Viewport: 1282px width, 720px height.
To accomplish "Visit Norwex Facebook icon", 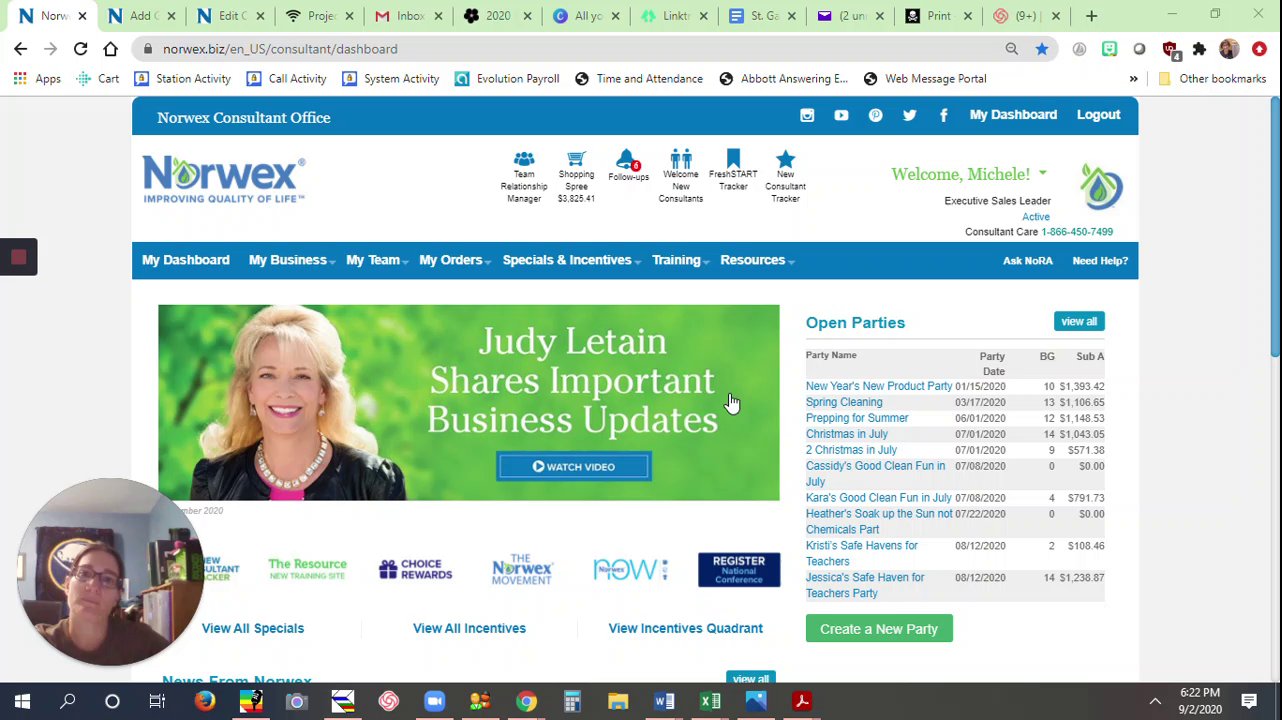I will (x=943, y=115).
